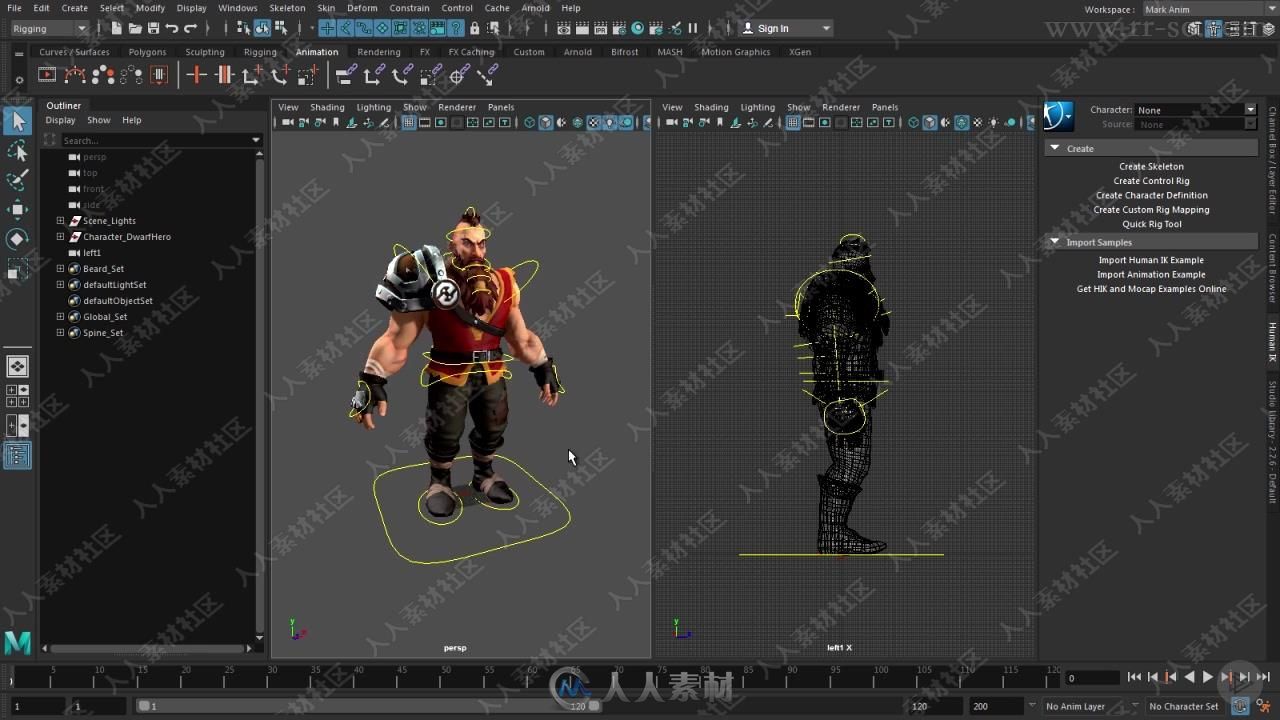Click the Outliner Search field
The height and width of the screenshot is (720, 1280).
tap(154, 140)
